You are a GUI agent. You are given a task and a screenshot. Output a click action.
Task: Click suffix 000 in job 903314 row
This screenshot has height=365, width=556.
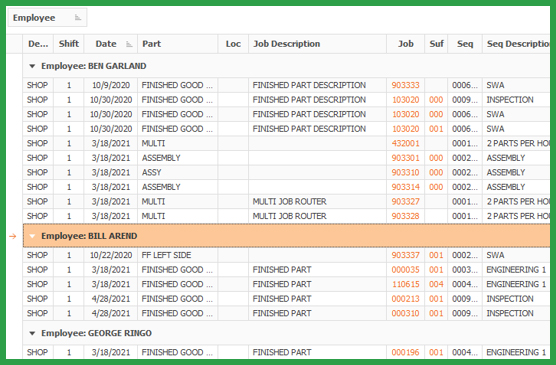[436, 187]
